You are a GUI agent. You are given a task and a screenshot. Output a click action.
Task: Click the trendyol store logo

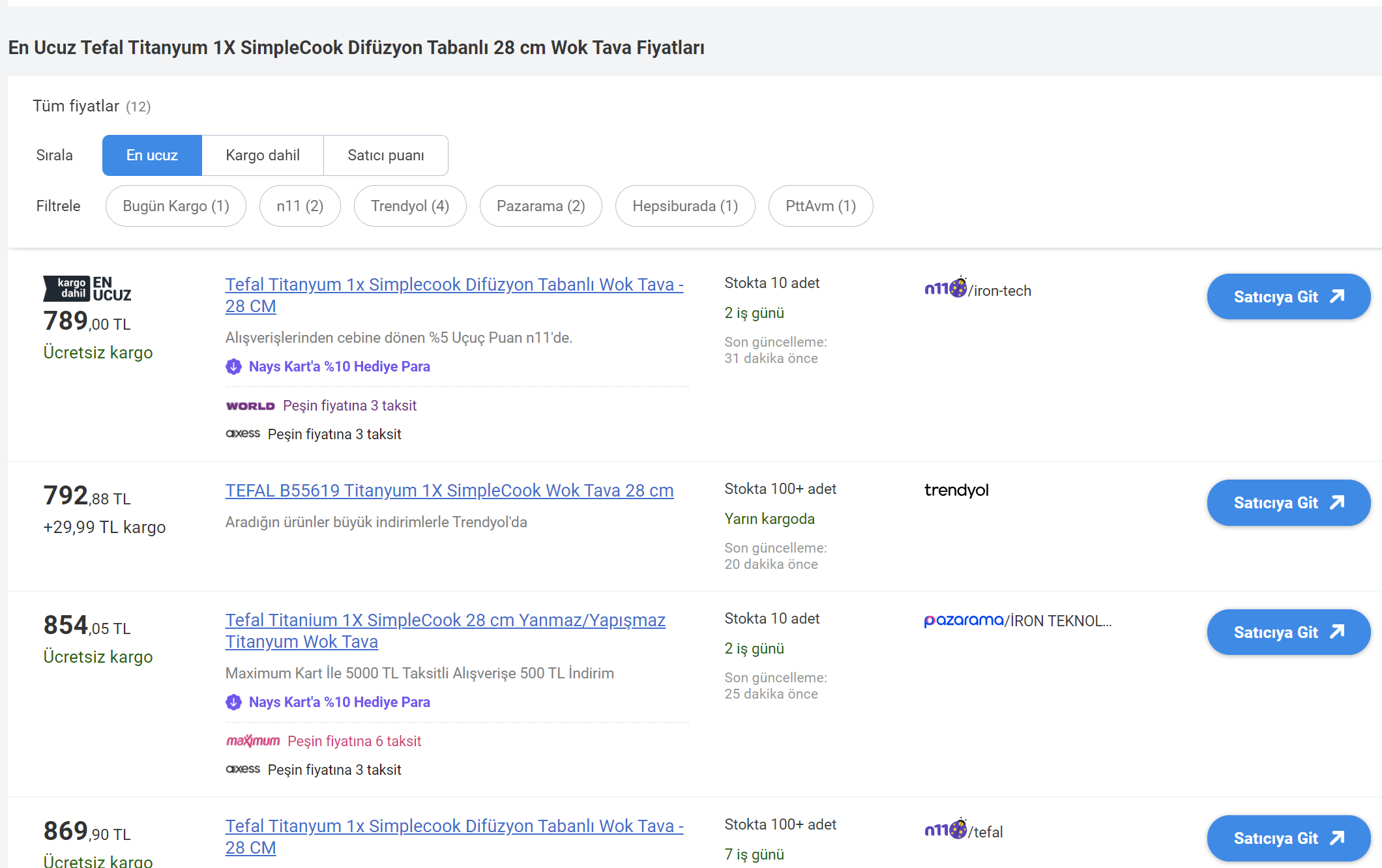click(956, 490)
